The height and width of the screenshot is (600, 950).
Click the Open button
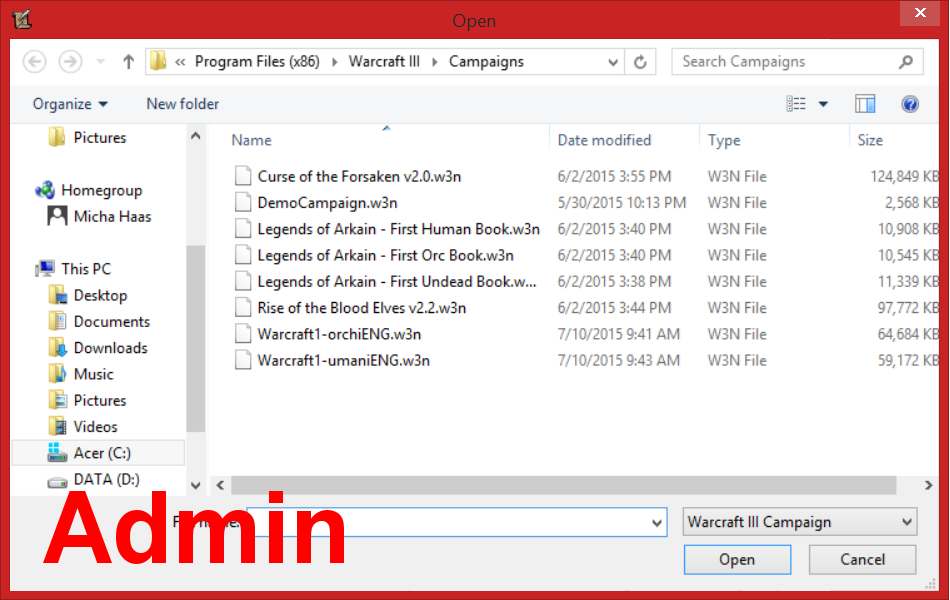coord(737,559)
